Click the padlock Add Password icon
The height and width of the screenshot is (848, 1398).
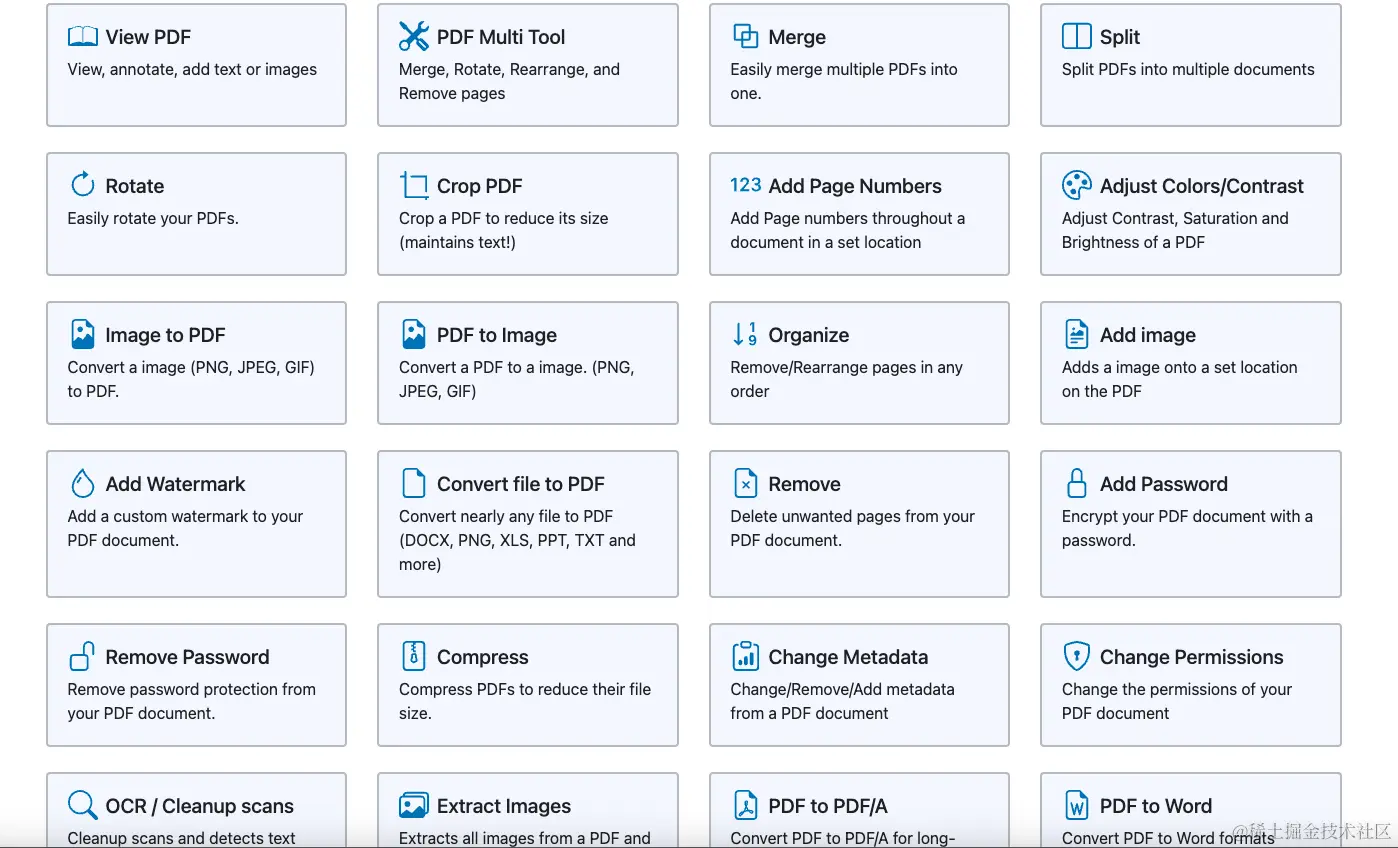click(1077, 483)
